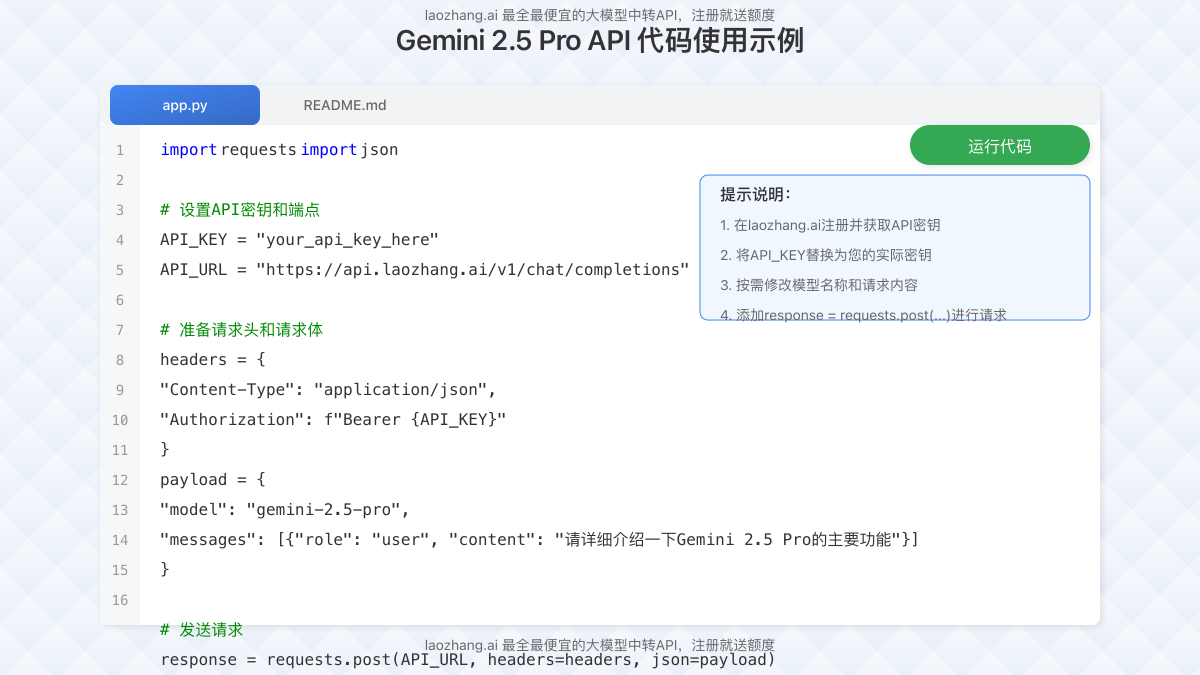Click the "Content-Type" header line
Image resolution: width=1200 pixels, height=675 pixels.
tap(328, 390)
